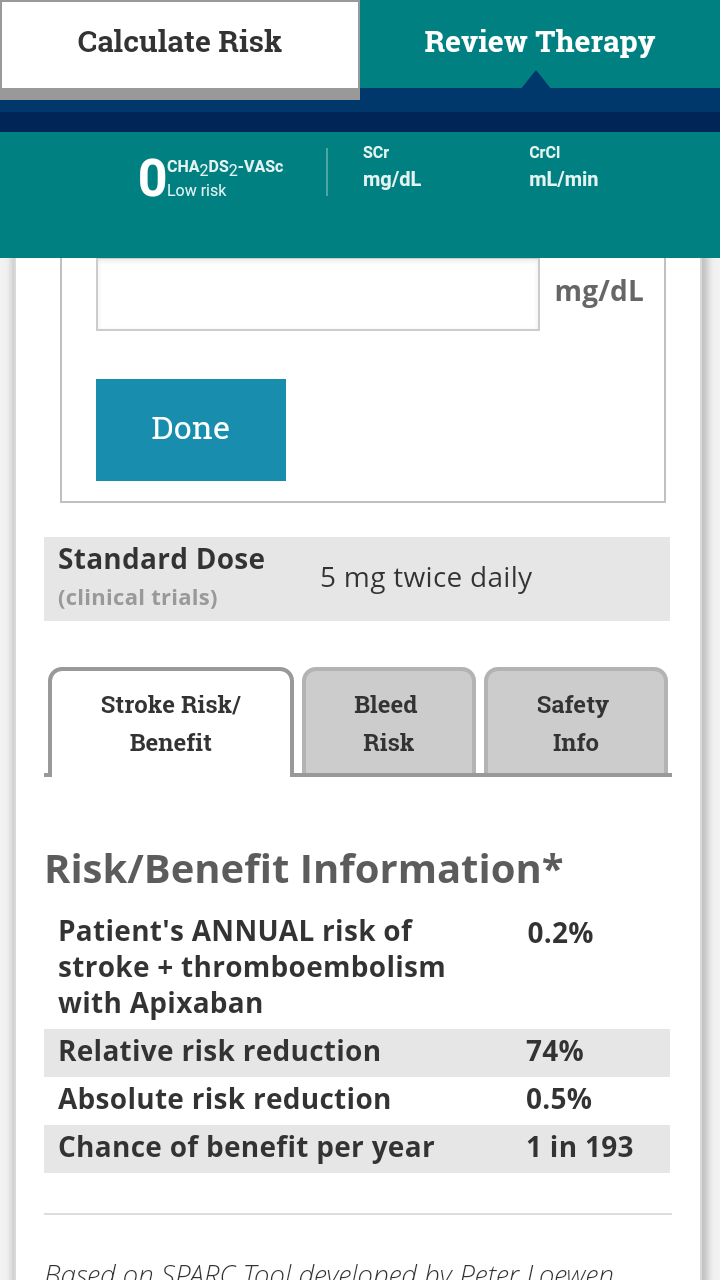The width and height of the screenshot is (720, 1280).
Task: Tap the CHA2DS2-VASc score of 0
Action: 152,180
